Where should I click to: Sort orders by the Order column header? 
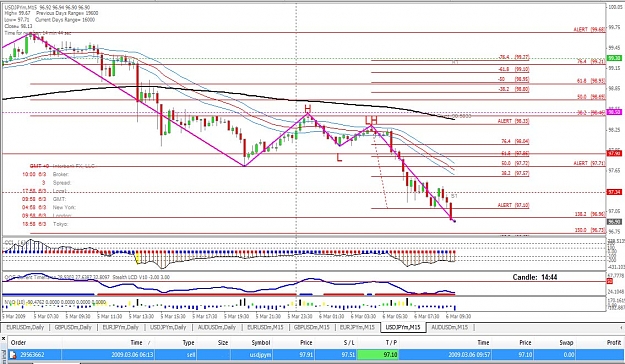click(x=18, y=342)
